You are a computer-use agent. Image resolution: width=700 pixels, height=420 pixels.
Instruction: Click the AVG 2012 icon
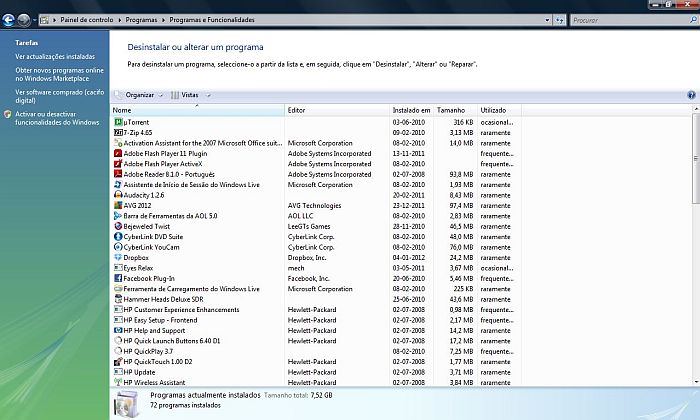pos(117,205)
